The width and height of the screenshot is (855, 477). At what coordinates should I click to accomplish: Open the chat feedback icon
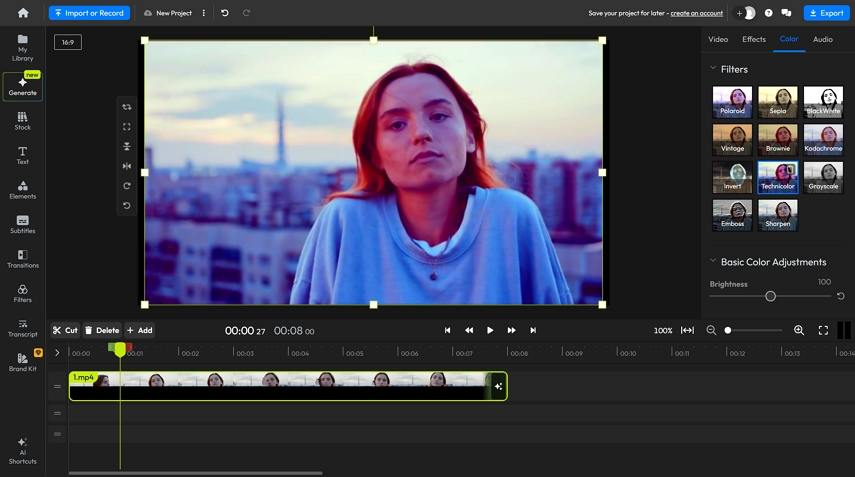(x=786, y=13)
